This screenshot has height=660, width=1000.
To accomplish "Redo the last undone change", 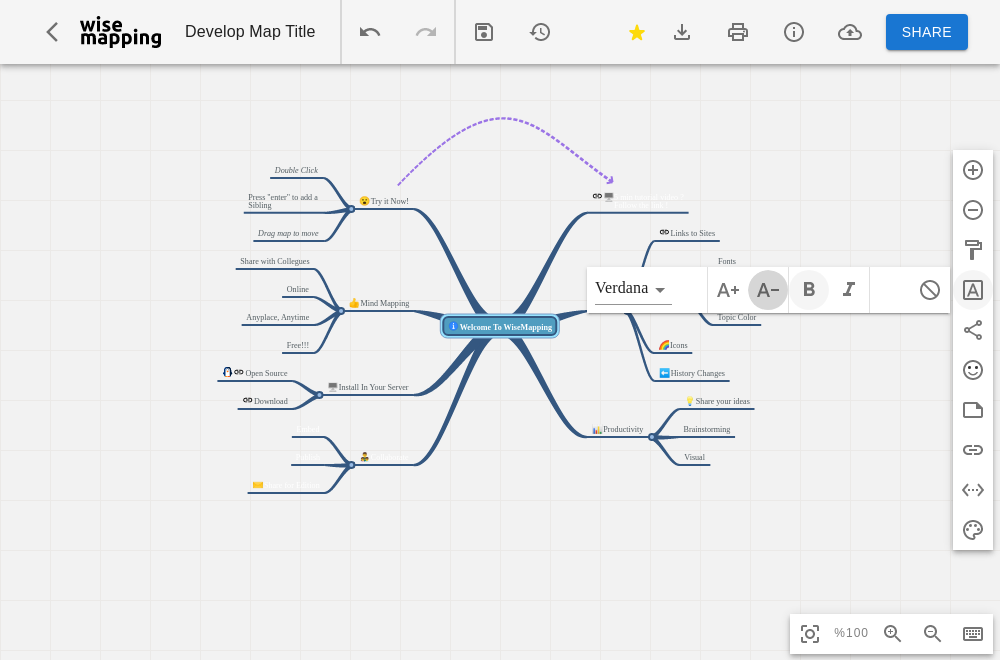I will (426, 32).
